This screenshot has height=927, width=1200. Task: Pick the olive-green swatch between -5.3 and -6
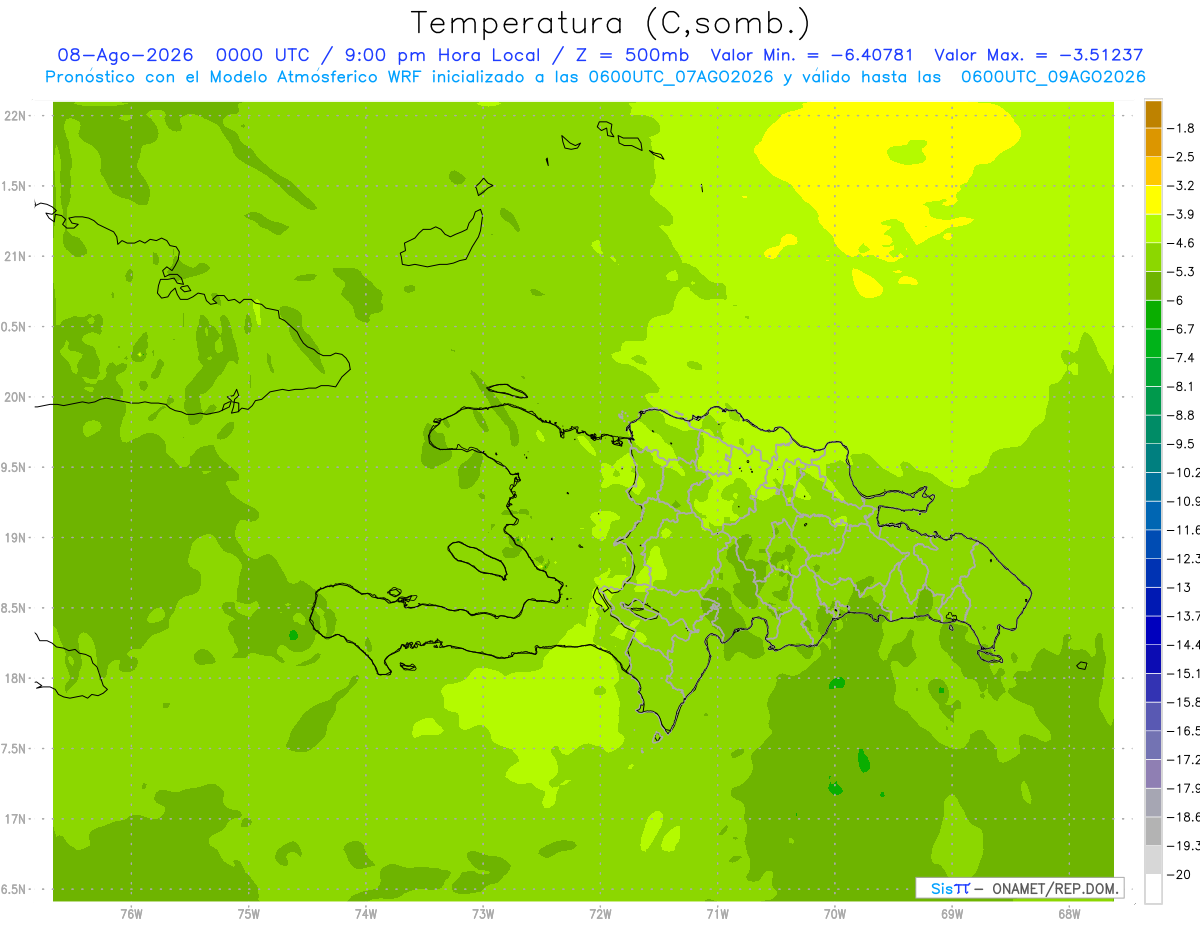coord(1154,286)
